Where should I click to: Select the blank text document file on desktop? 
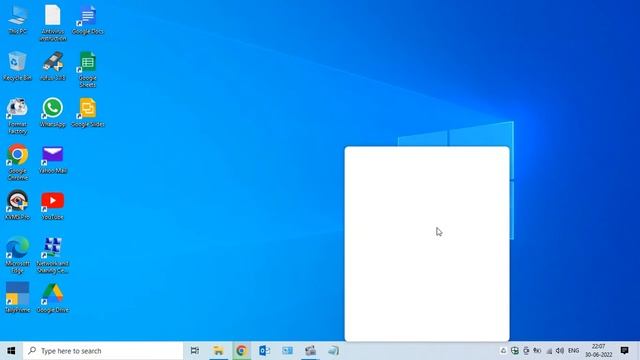[x=53, y=23]
